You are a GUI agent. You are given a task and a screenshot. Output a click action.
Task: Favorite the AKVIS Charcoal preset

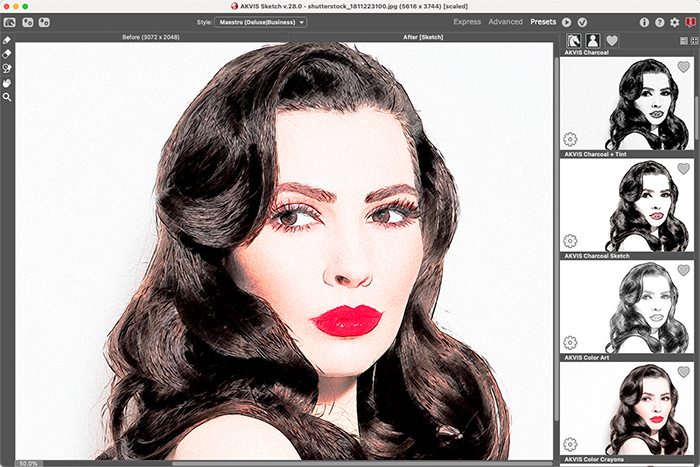tap(683, 67)
